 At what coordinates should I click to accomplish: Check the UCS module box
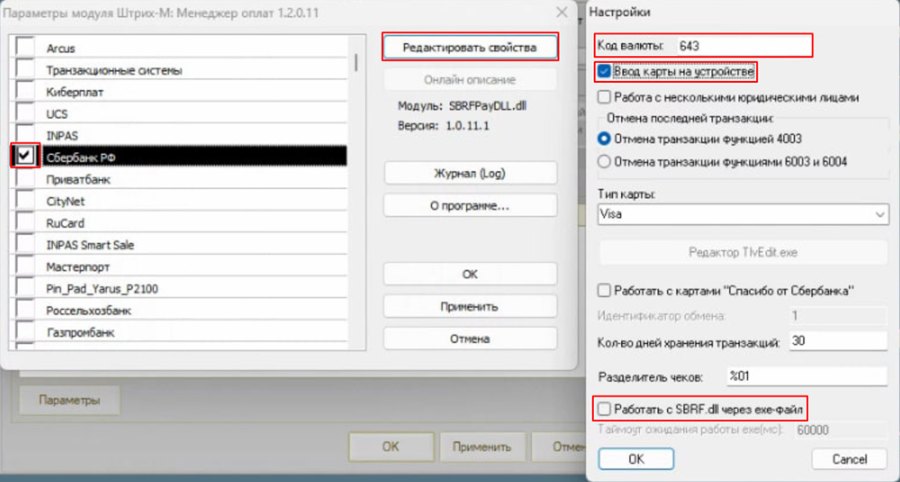click(x=25, y=114)
